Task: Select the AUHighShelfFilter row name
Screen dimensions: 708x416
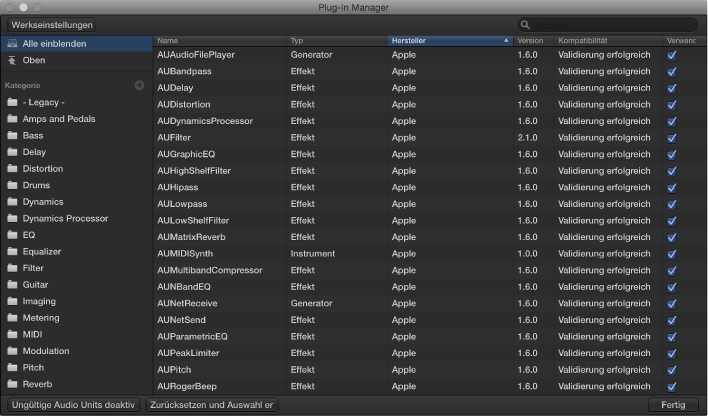Action: tap(194, 171)
